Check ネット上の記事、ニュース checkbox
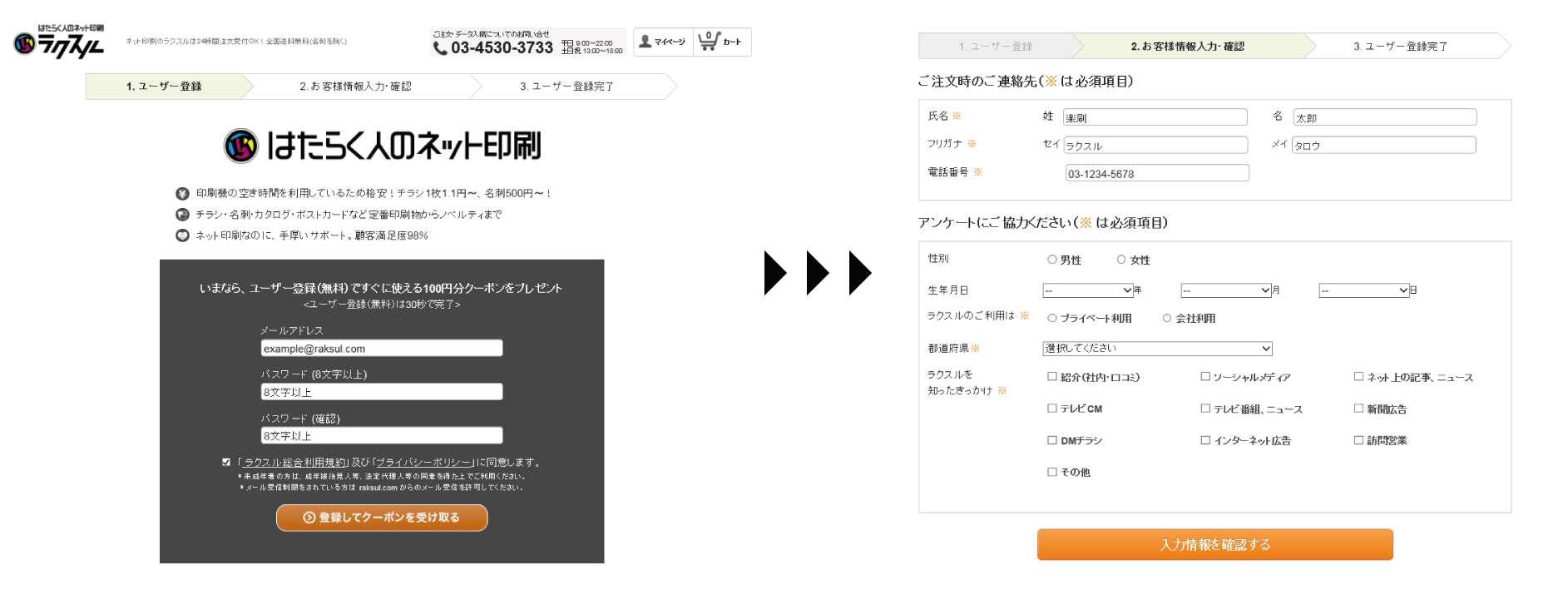This screenshot has height=590, width=1568. [1358, 377]
